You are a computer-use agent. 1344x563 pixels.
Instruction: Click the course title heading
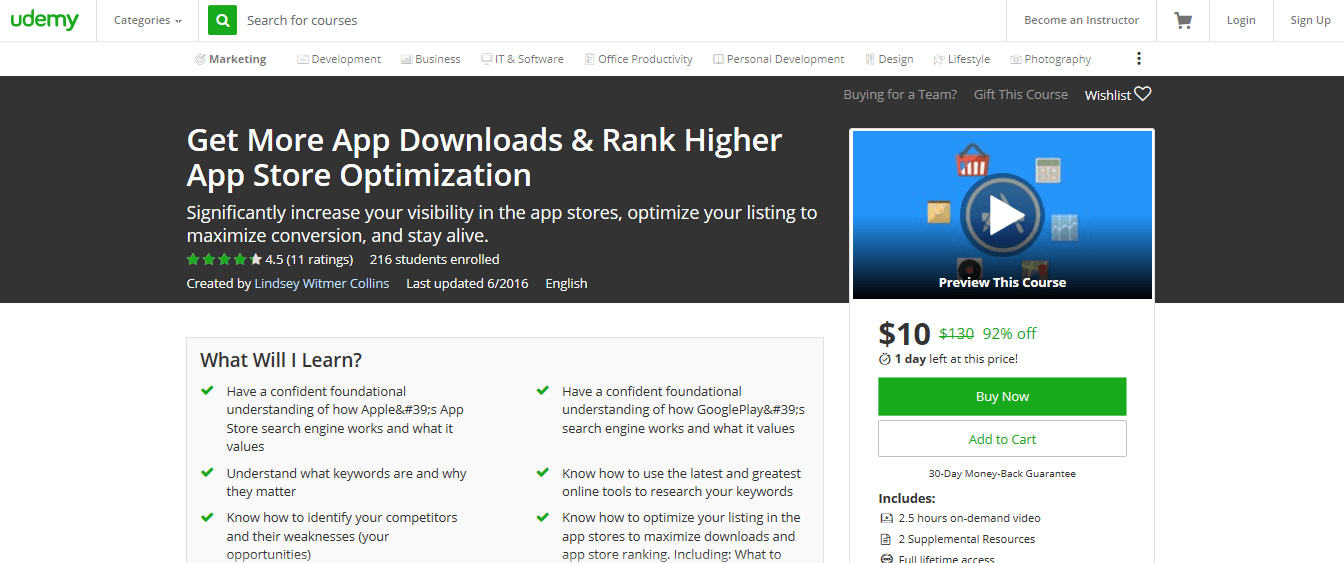point(485,157)
